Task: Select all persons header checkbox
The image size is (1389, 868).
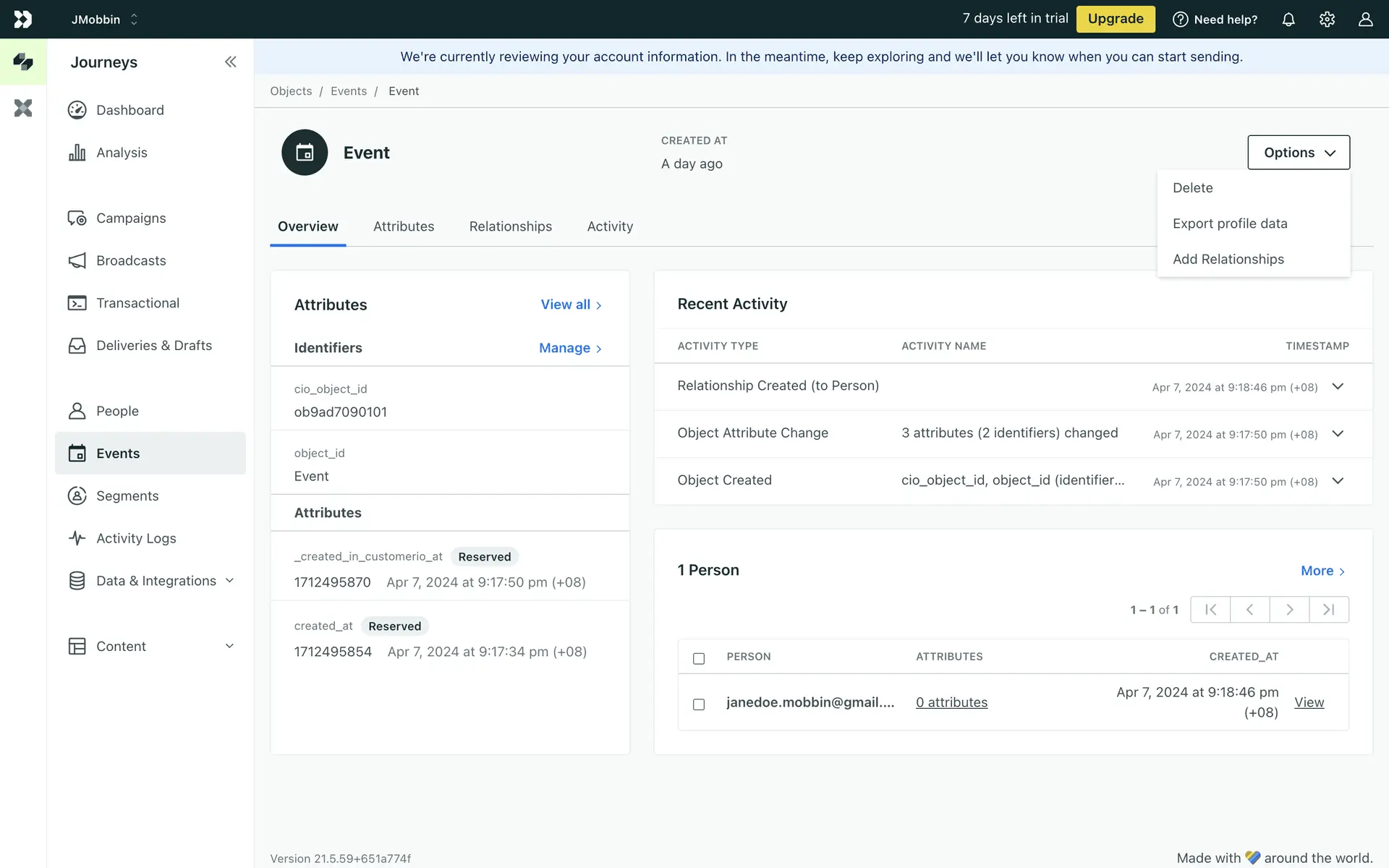Action: tap(699, 658)
